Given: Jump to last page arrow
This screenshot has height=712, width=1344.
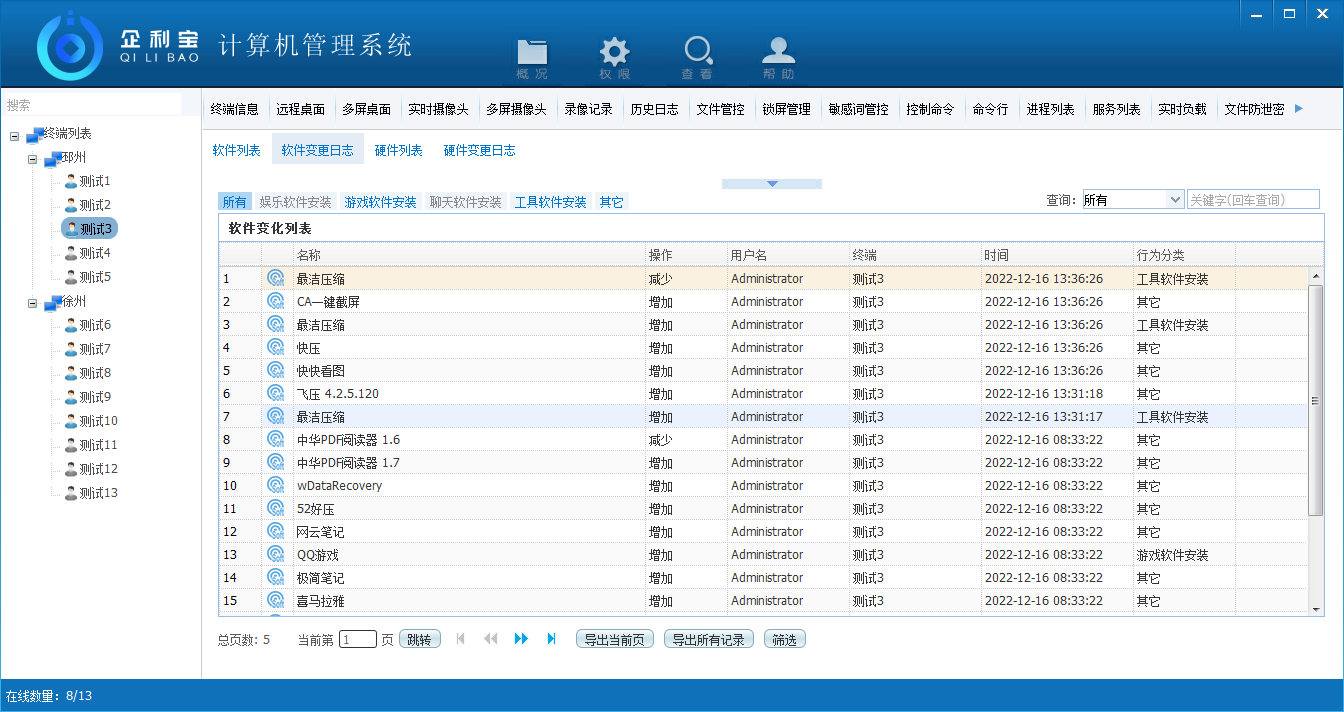Looking at the screenshot, I should click(551, 639).
